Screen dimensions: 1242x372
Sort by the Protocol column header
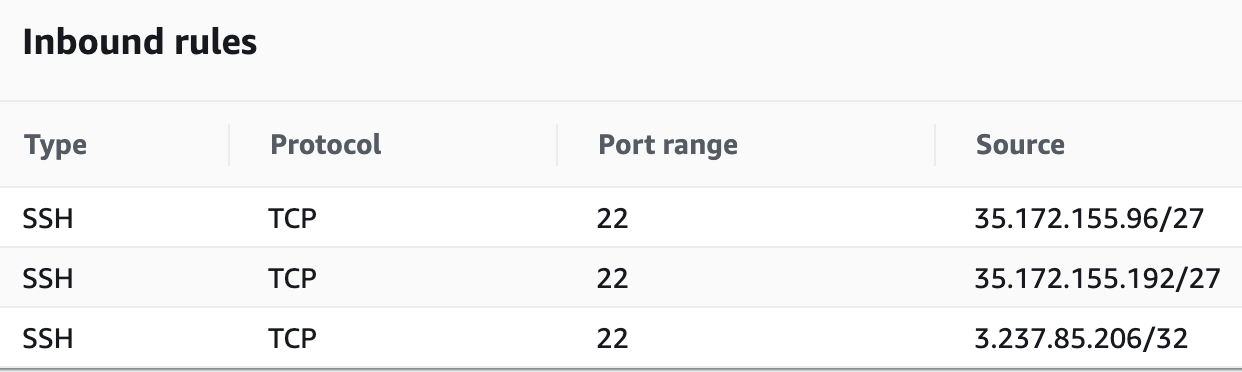(326, 144)
